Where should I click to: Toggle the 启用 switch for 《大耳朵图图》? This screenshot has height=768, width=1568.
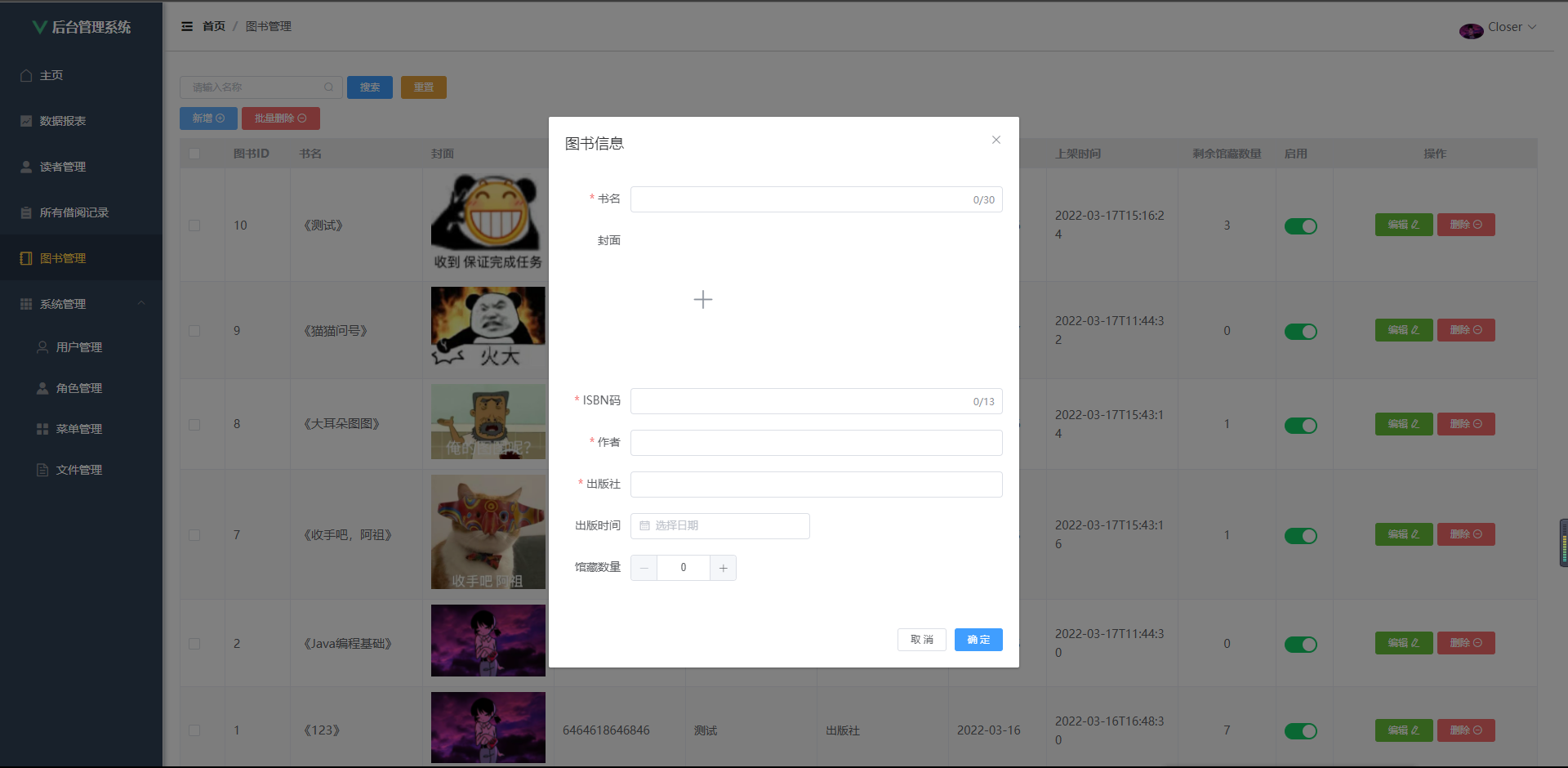tap(1301, 426)
